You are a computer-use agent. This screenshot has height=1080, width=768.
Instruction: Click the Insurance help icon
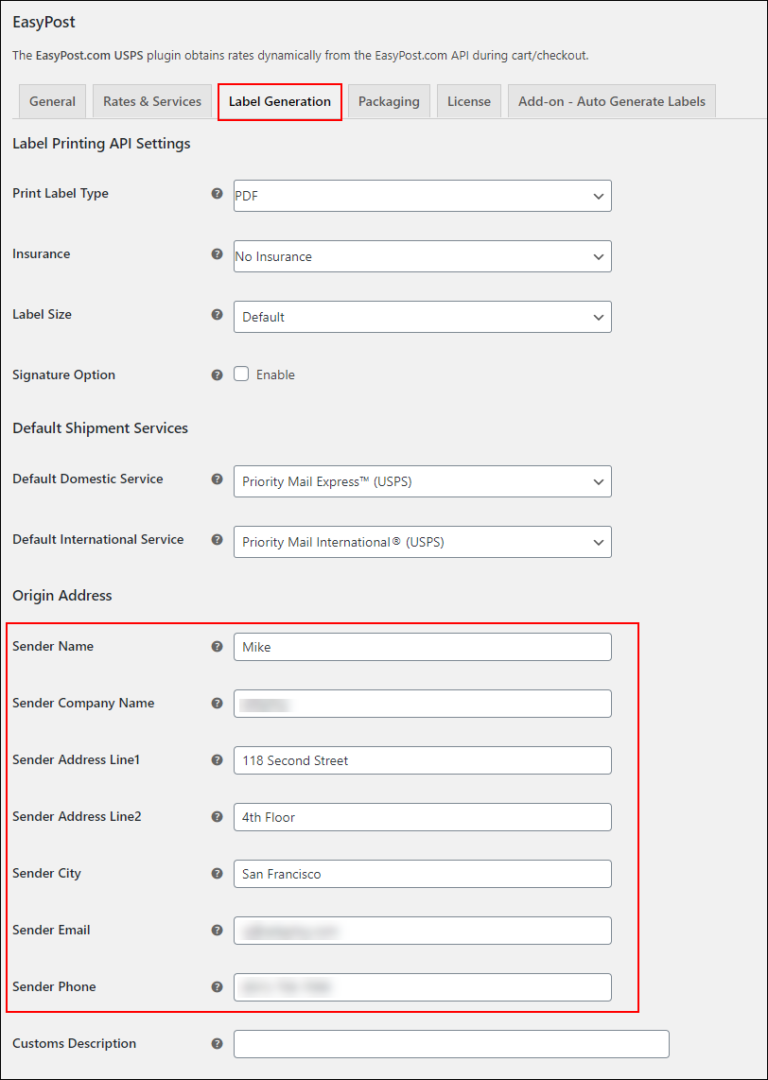point(217,255)
